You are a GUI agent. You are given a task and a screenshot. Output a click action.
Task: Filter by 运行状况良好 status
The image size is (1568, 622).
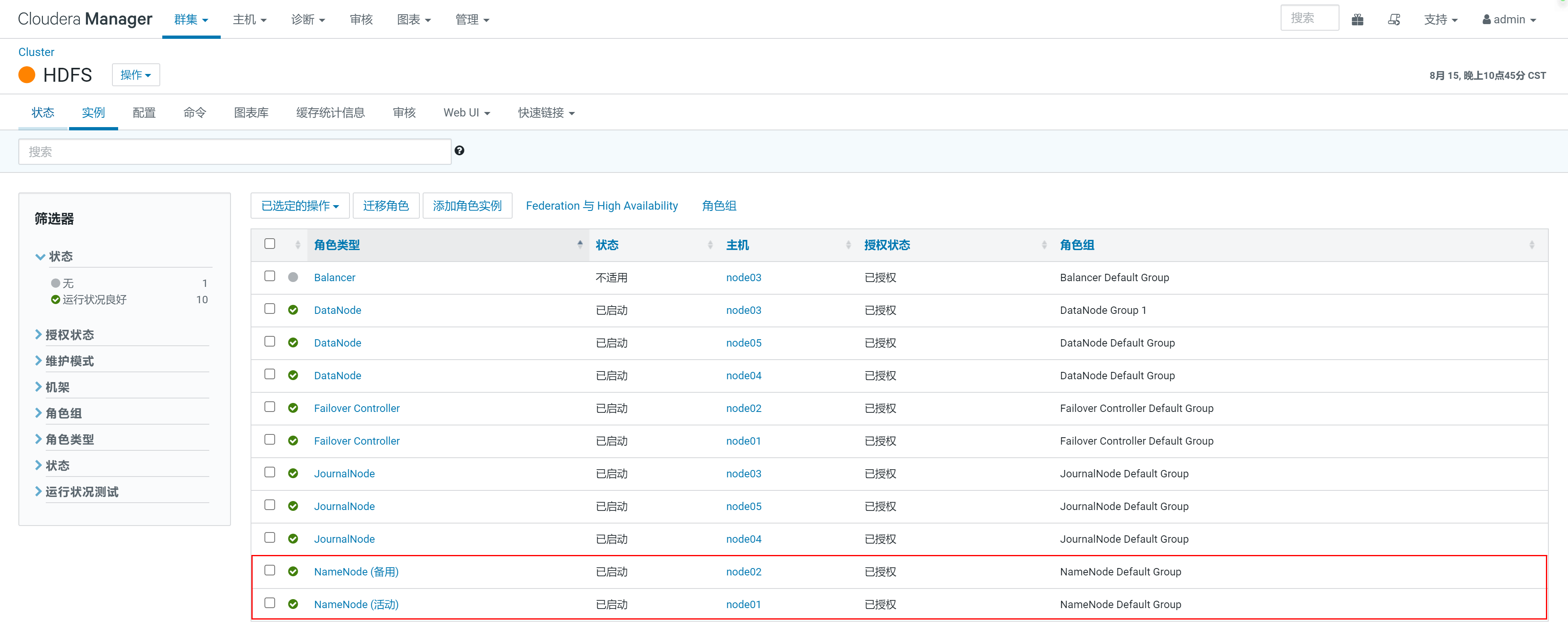pyautogui.click(x=94, y=300)
